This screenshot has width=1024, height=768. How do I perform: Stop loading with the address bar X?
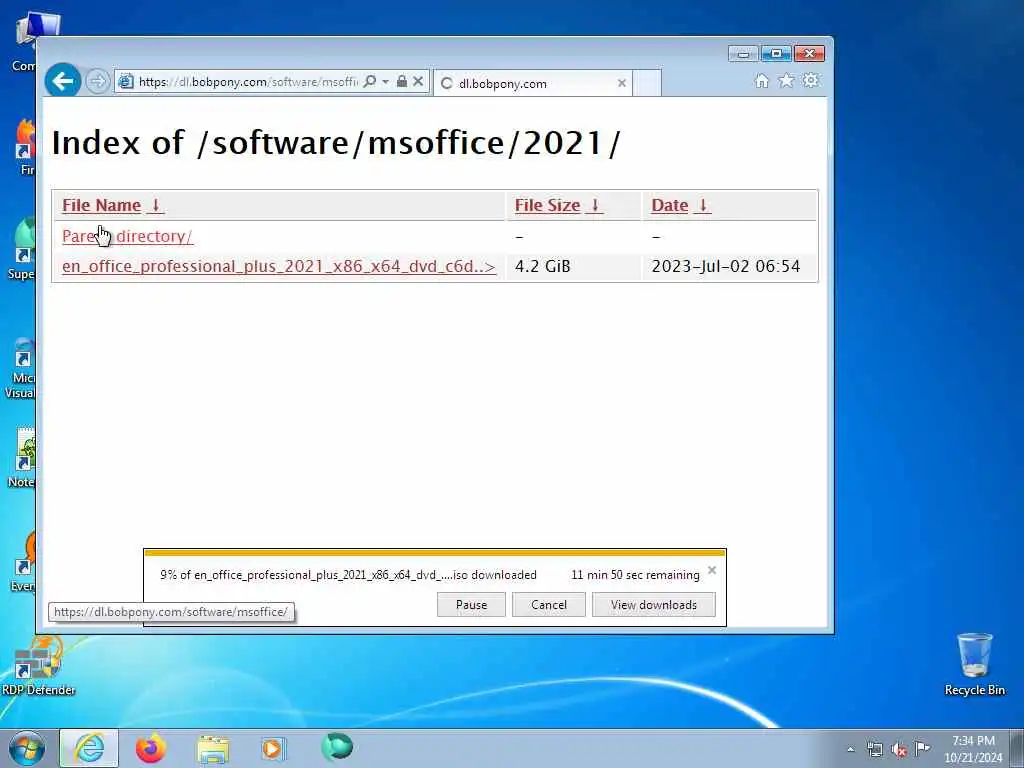coord(418,82)
